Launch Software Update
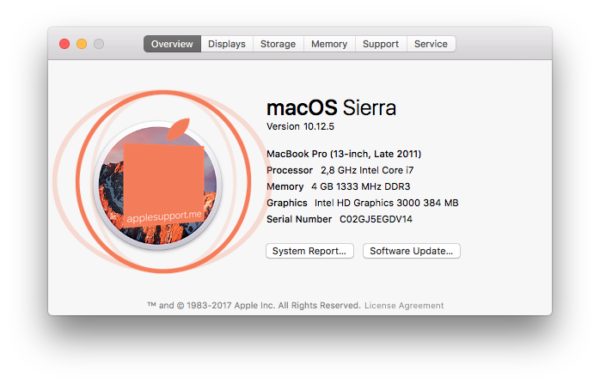This screenshot has width=600, height=384. coord(411,251)
